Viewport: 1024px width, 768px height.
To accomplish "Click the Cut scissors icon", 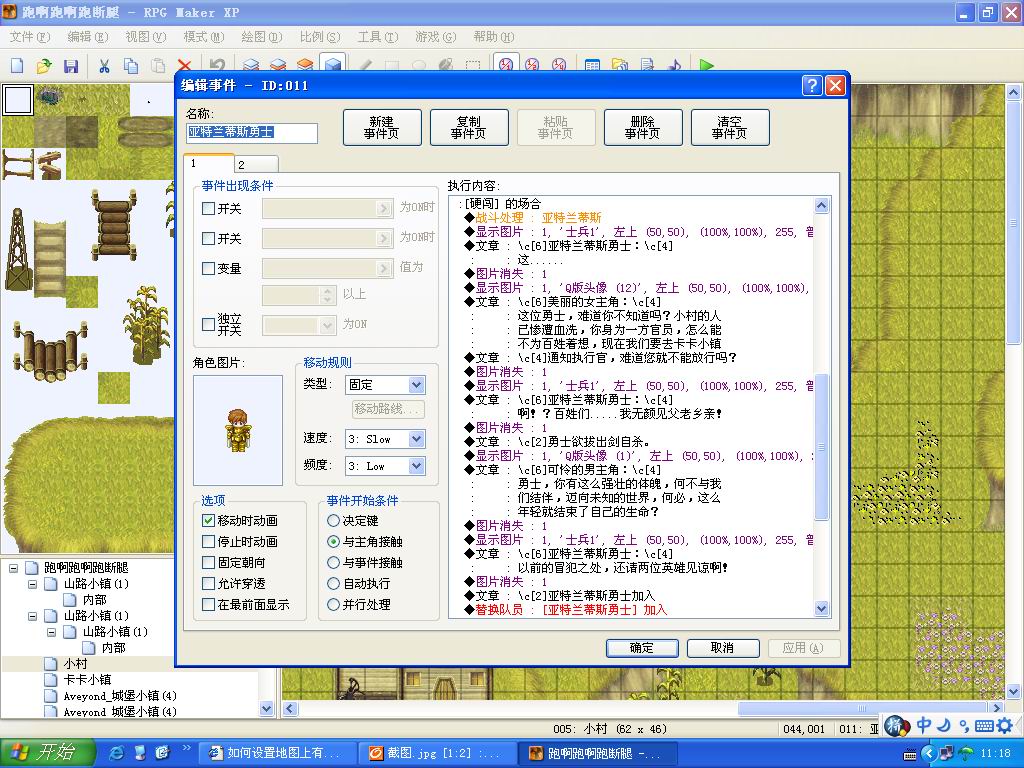I will pos(104,65).
